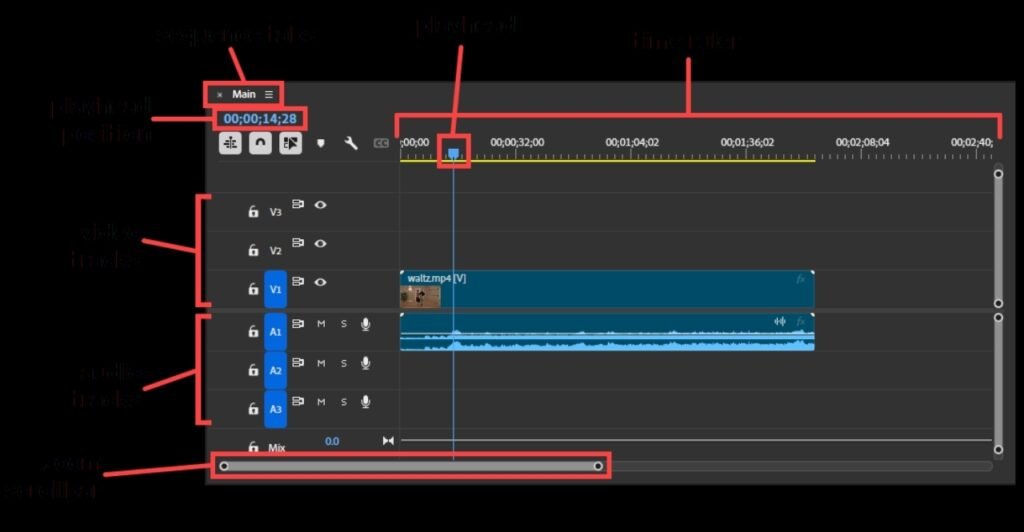
Task: Toggle sync lock on track V2
Action: (298, 243)
